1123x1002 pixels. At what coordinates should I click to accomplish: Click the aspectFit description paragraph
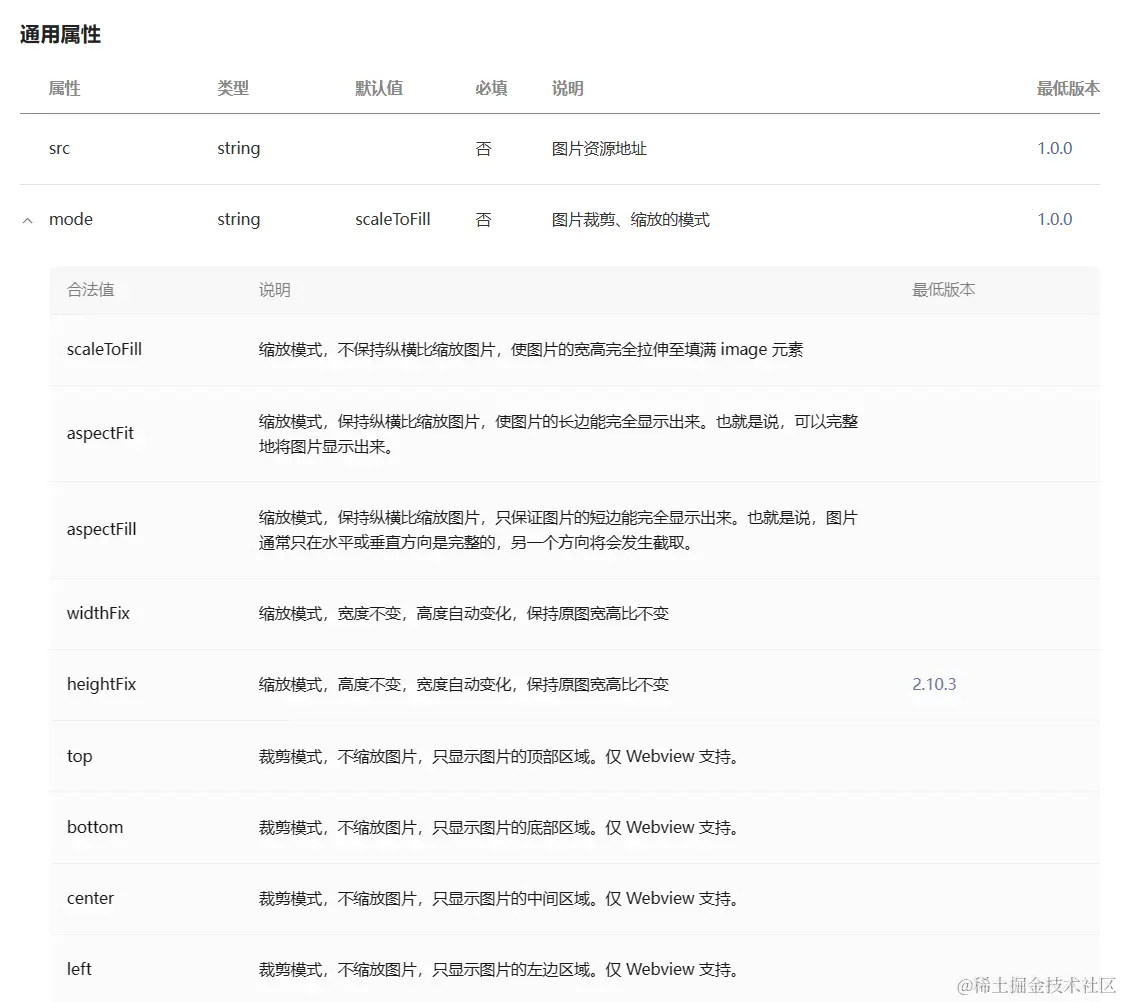pos(558,434)
